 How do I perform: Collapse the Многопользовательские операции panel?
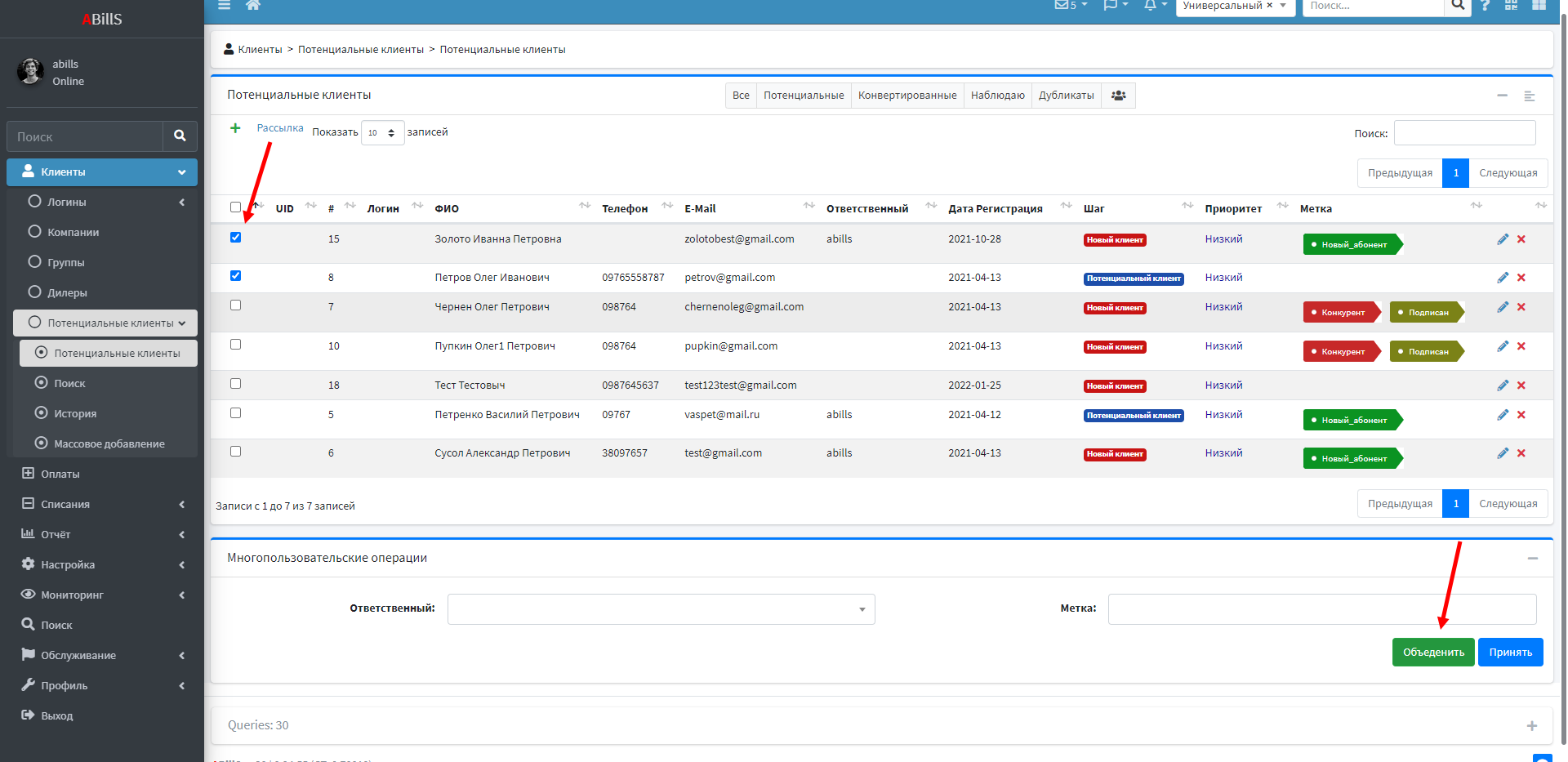click(x=1532, y=559)
